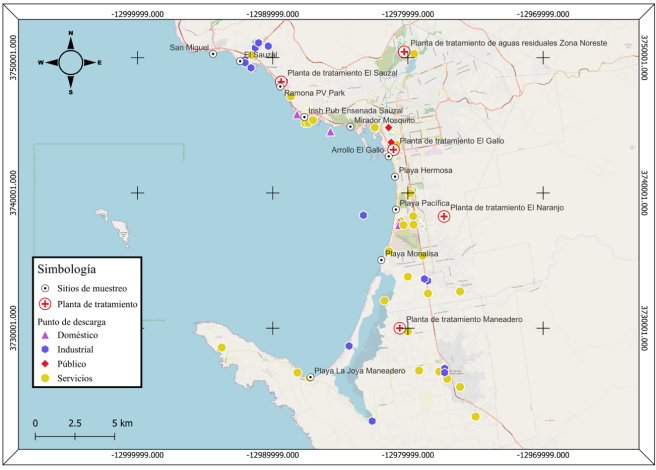The width and height of the screenshot is (656, 470).
Task: Click the Maneadero treatment plant marker
Action: 400,328
